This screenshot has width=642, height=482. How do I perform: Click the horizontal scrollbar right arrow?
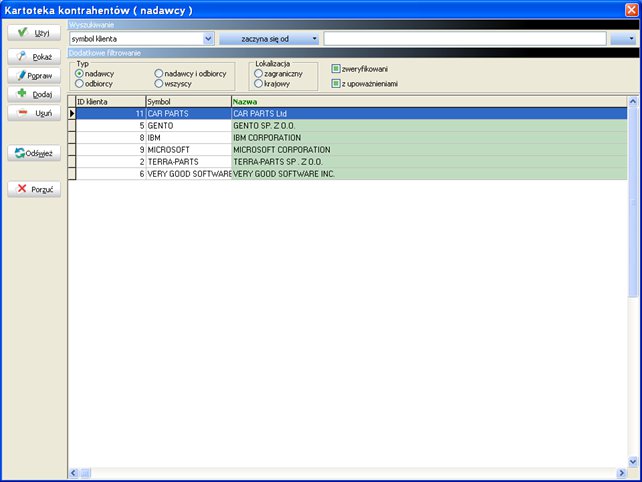click(x=622, y=473)
